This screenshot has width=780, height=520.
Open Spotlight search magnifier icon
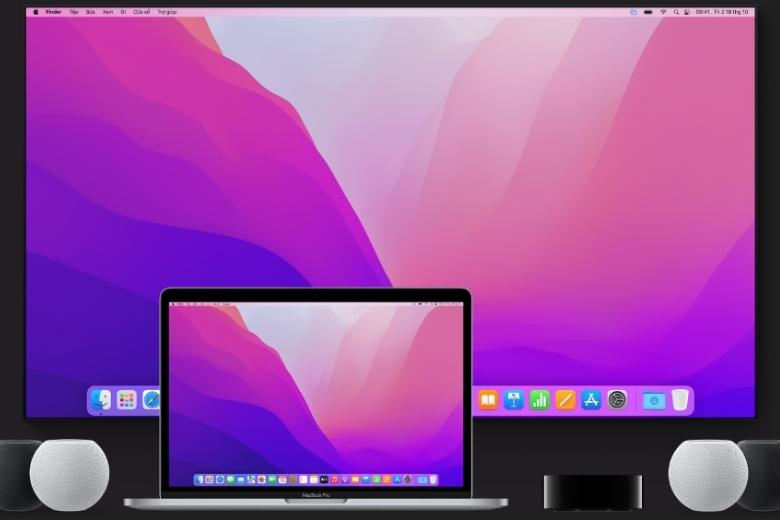676,12
